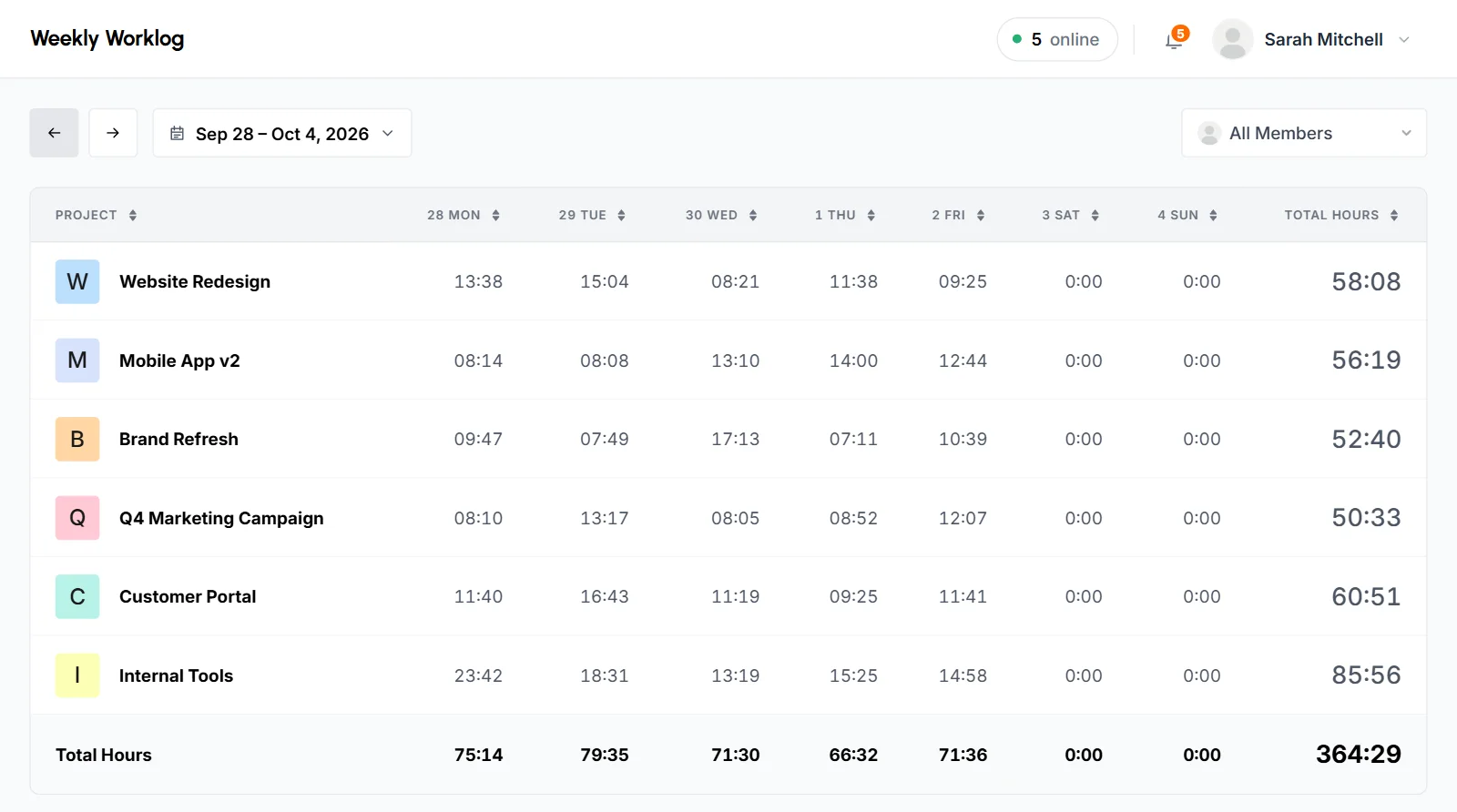1457x812 pixels.
Task: Open the Q4 Marketing Campaign project
Action: click(221, 518)
